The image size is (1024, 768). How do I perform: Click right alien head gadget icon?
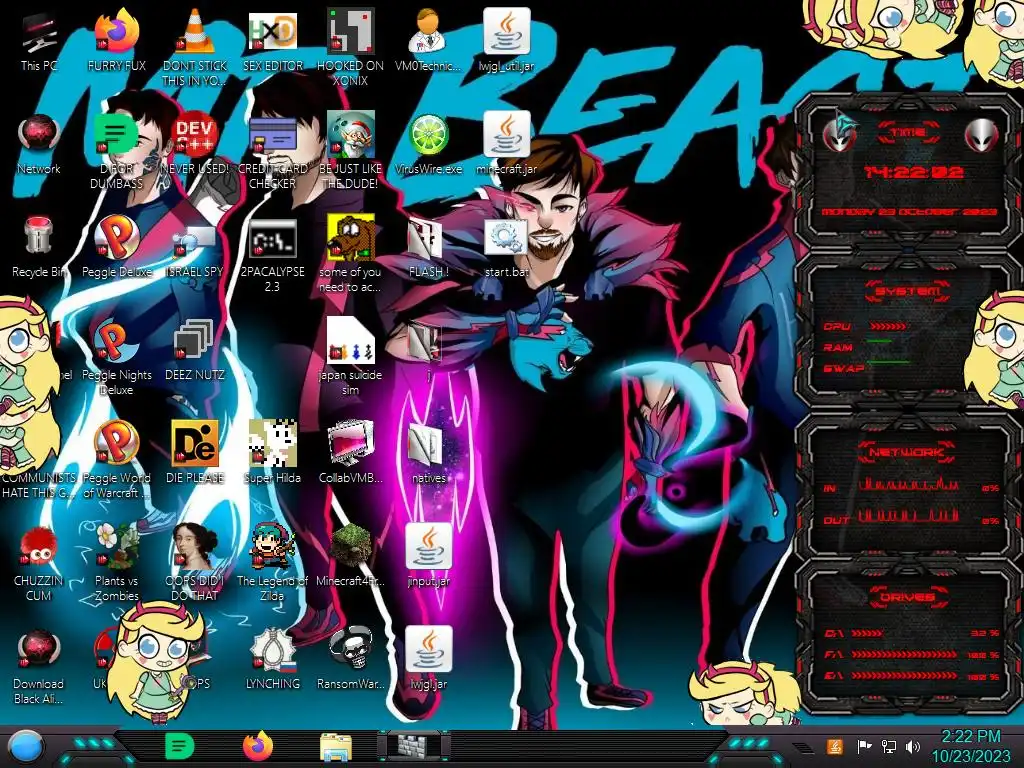(982, 136)
